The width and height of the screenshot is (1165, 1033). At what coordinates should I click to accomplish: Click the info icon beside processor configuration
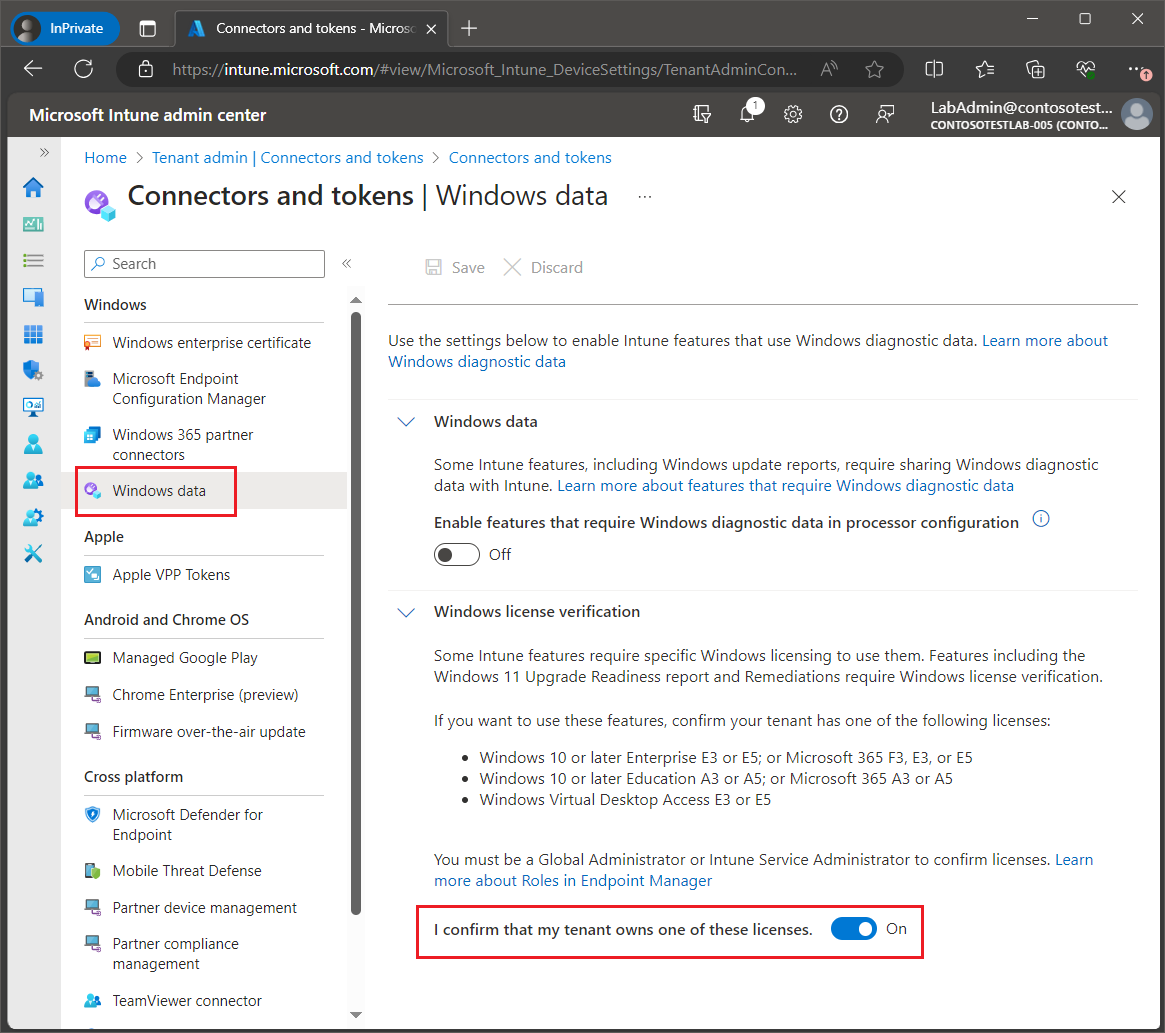click(x=1041, y=519)
